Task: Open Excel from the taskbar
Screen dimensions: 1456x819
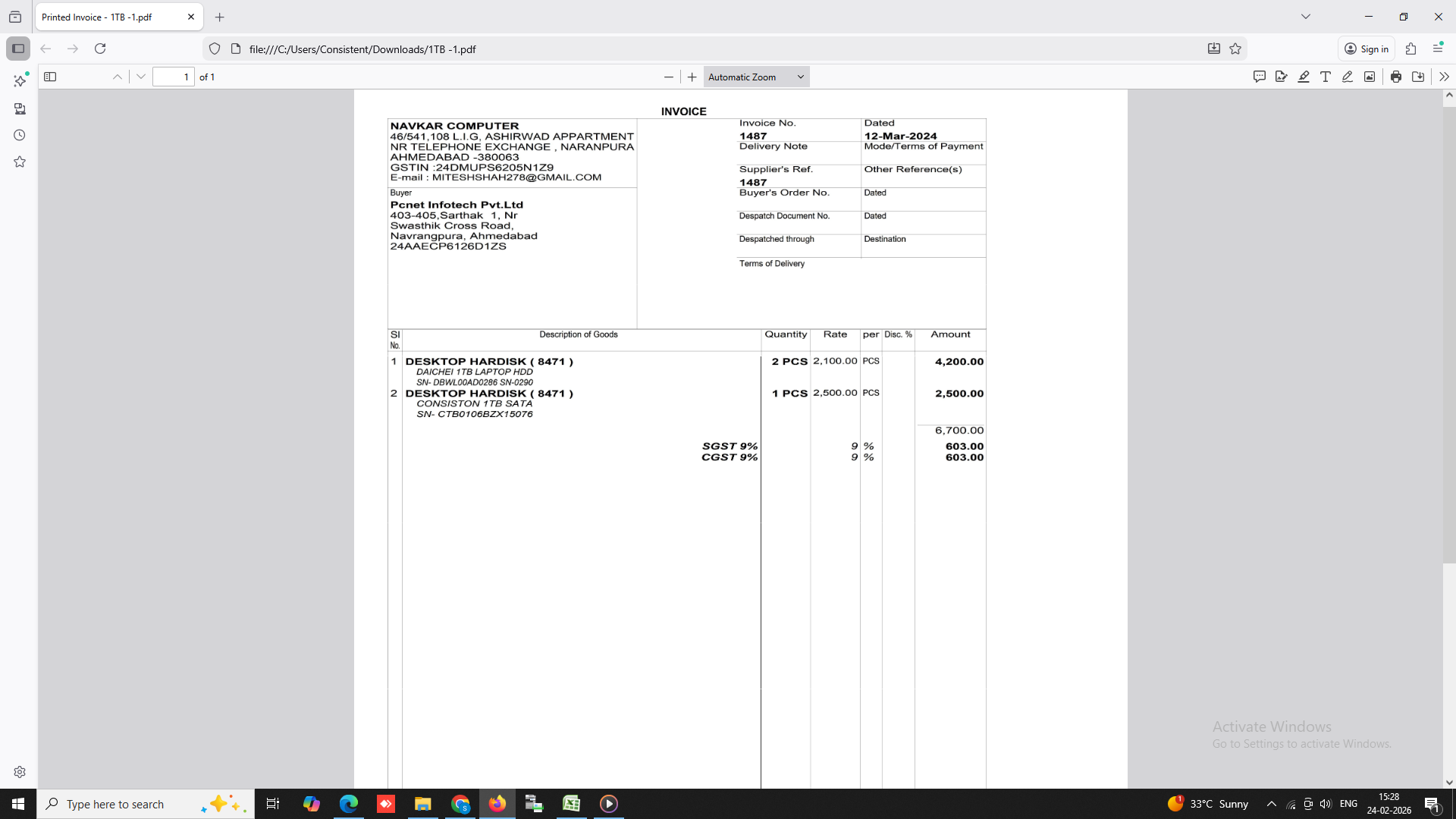Action: (x=571, y=804)
